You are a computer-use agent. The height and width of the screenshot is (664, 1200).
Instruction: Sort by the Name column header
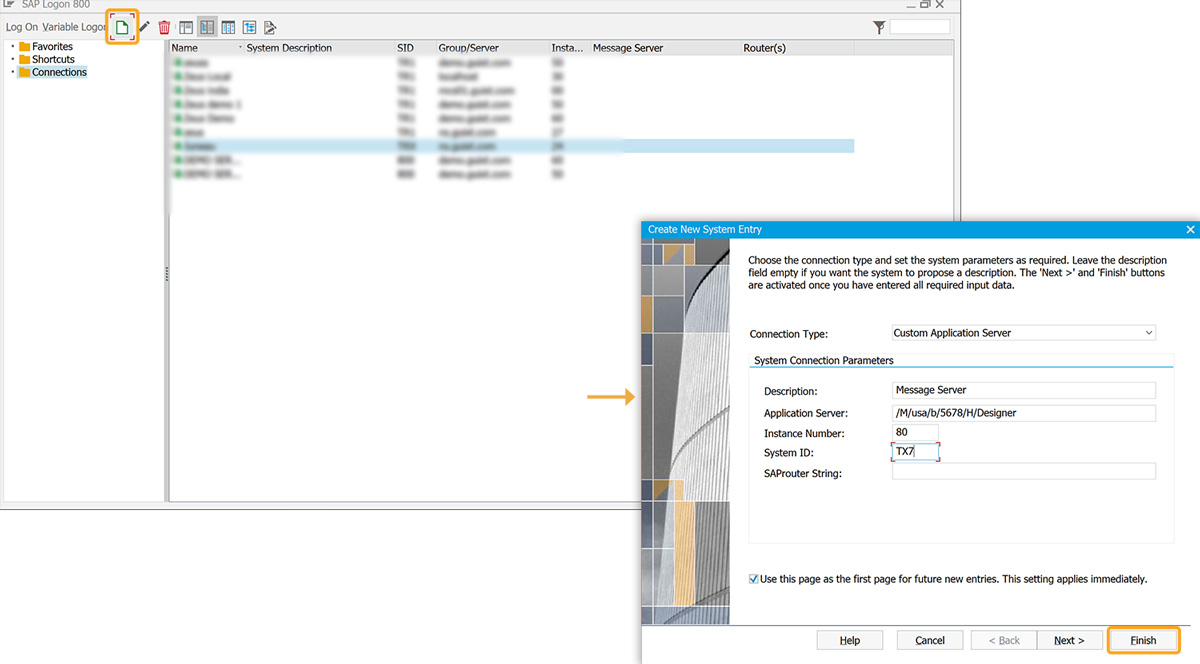185,48
